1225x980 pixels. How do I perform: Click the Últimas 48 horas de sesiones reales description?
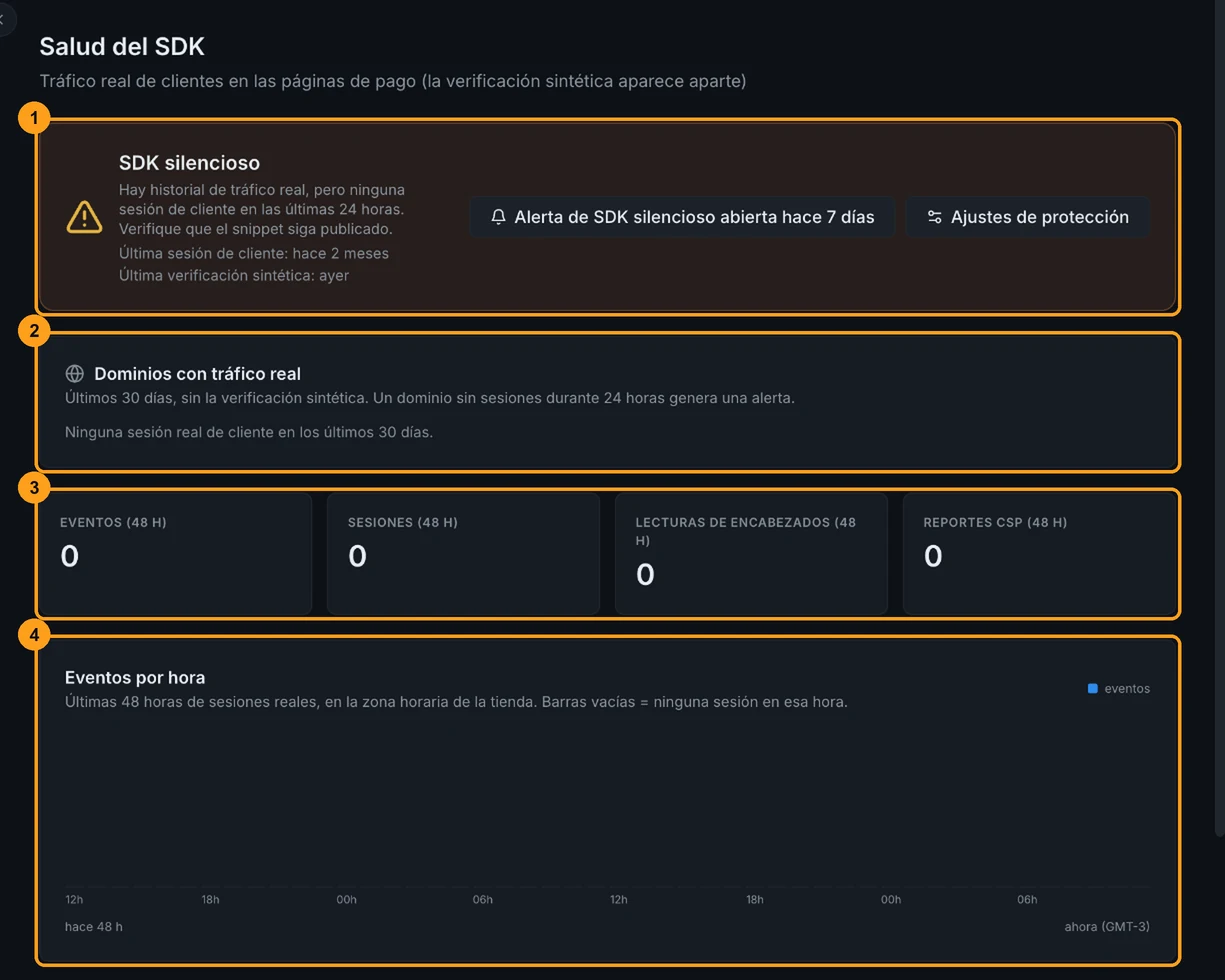point(456,702)
